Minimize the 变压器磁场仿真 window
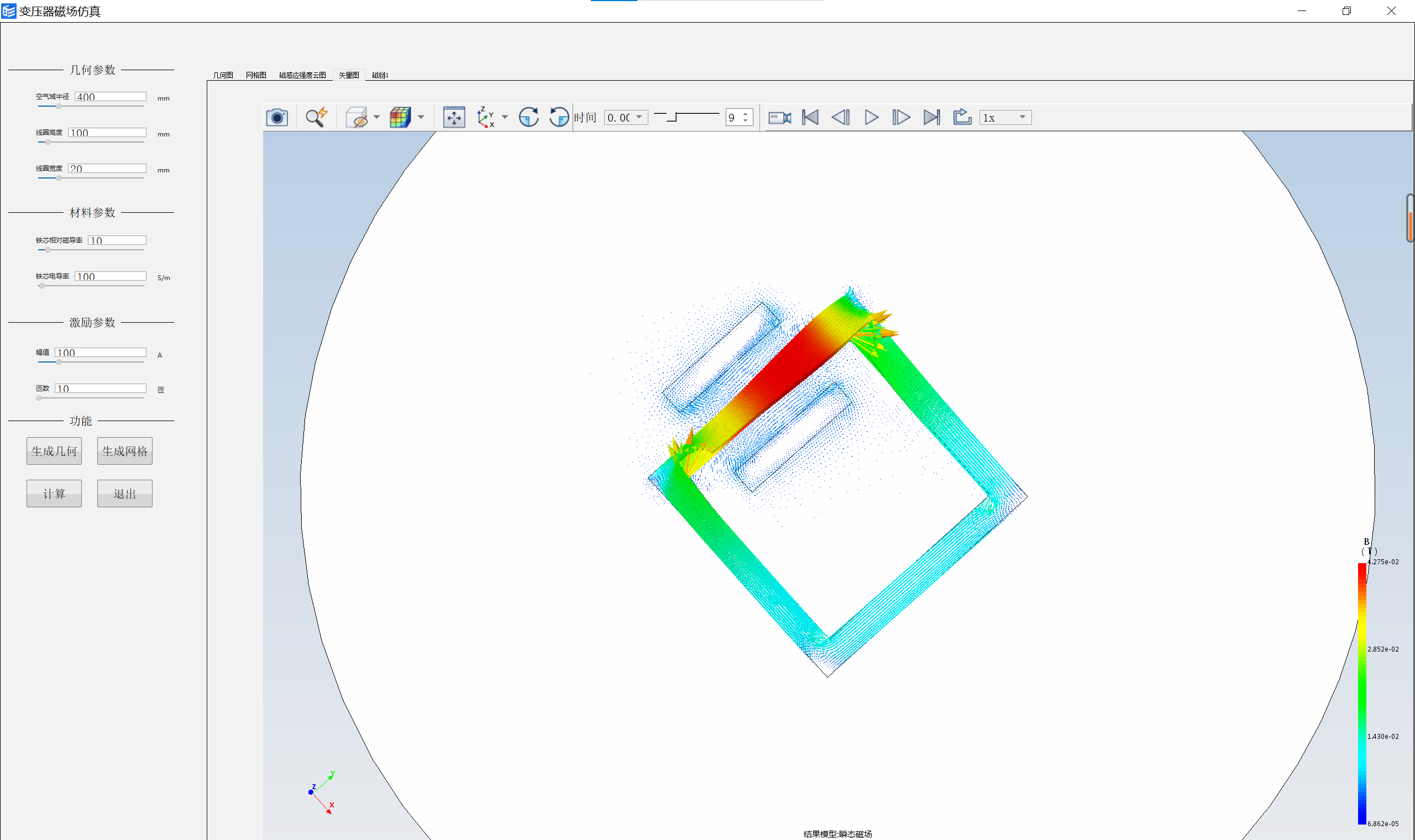The height and width of the screenshot is (840, 1415). pos(1302,11)
